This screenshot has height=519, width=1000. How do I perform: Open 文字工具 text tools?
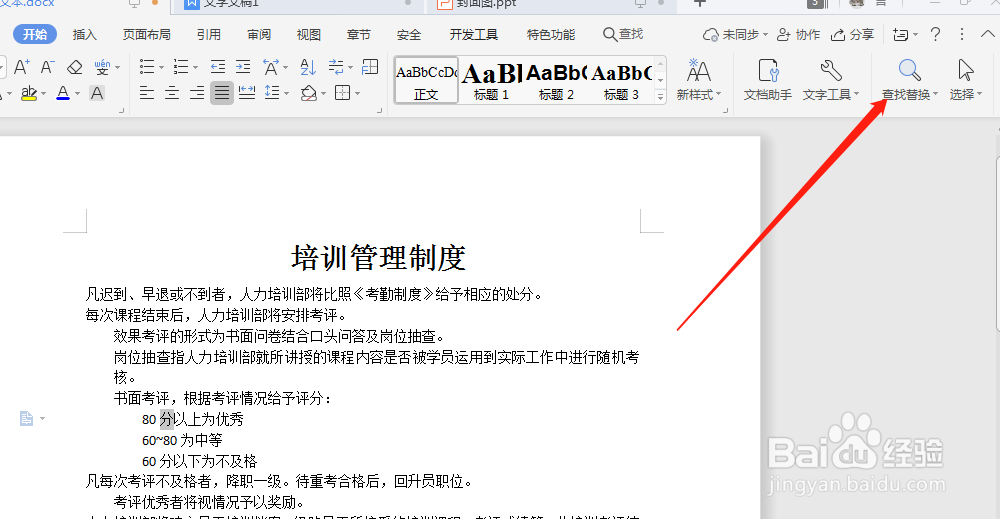click(x=831, y=80)
